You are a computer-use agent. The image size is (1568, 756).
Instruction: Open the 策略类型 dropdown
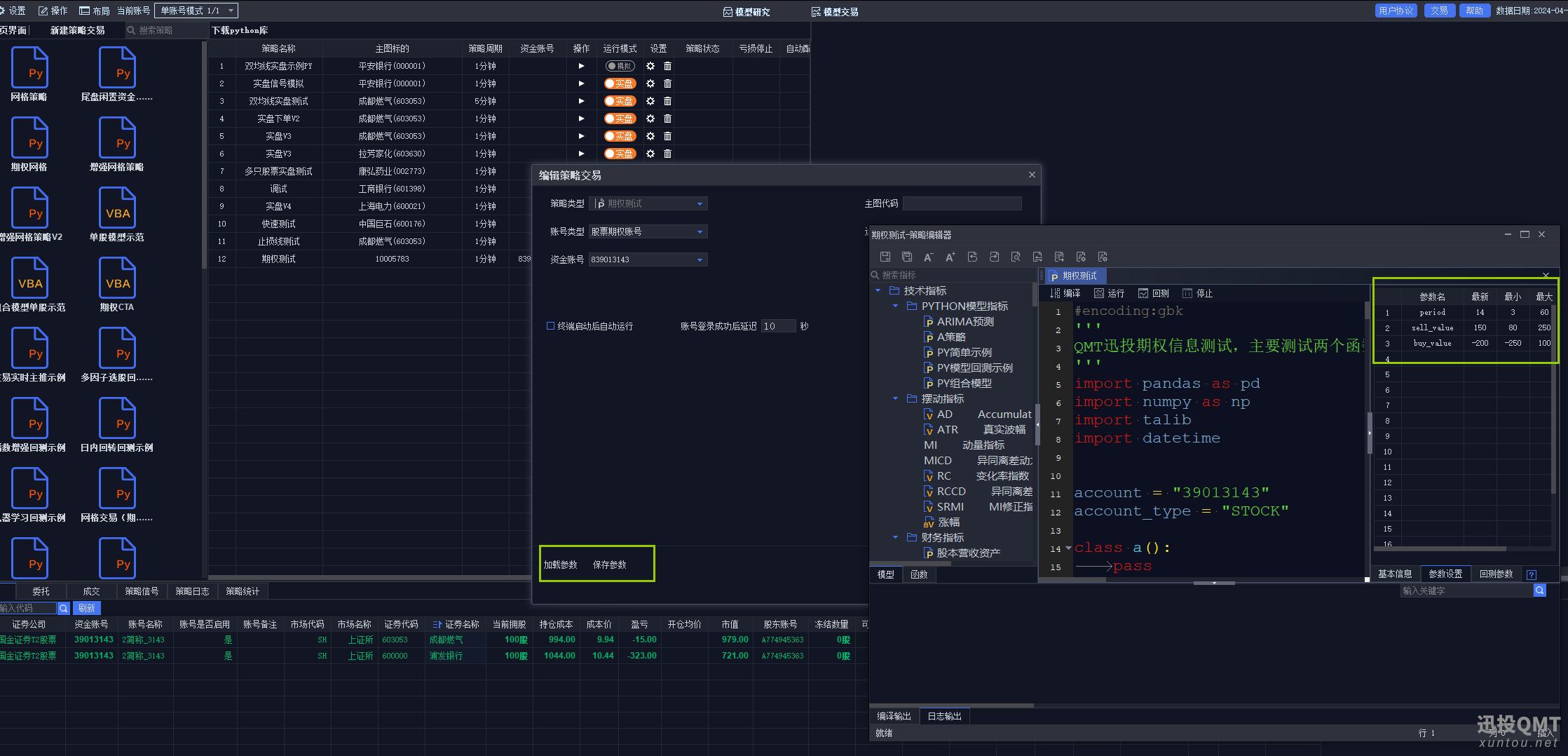click(648, 203)
